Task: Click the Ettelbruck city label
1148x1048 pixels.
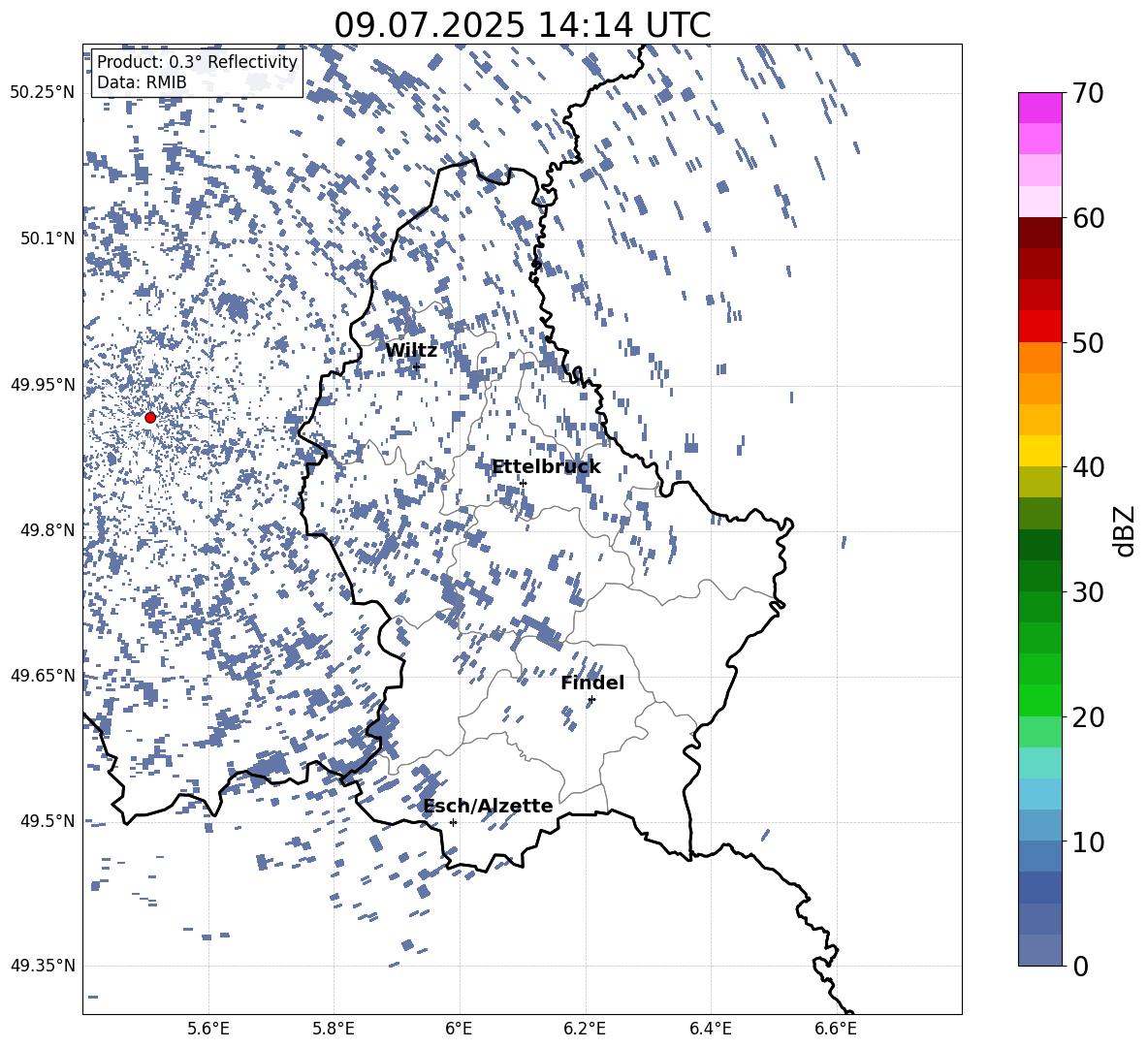Action: point(546,467)
